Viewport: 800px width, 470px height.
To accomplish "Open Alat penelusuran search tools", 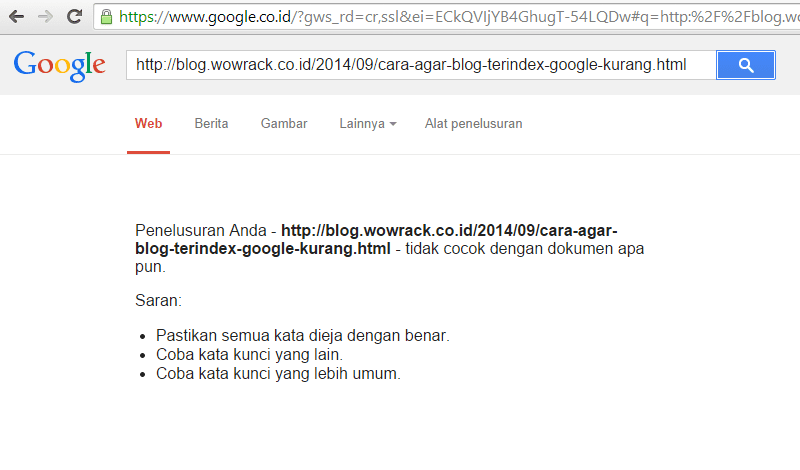I will (x=473, y=123).
